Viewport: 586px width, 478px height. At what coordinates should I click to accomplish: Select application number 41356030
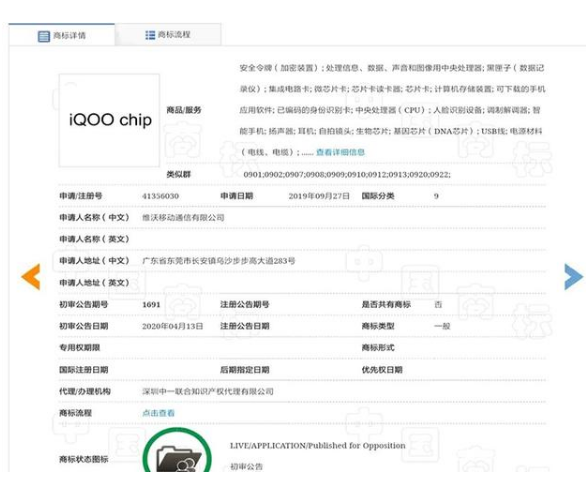click(160, 196)
